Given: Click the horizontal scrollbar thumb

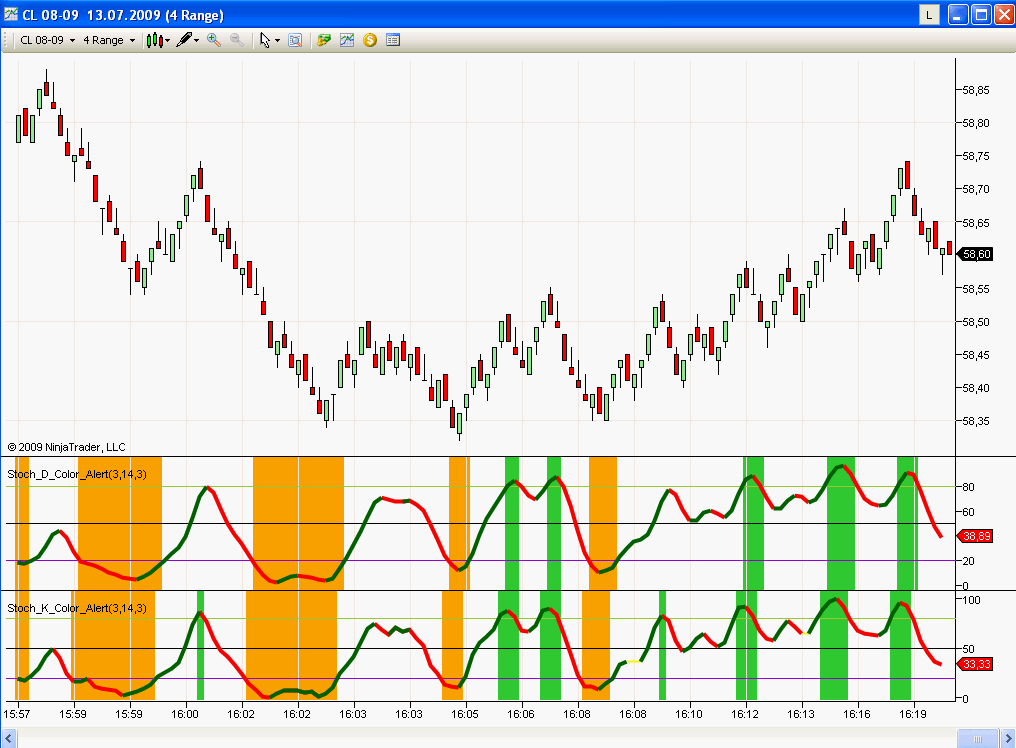Looking at the screenshot, I should [x=978, y=738].
